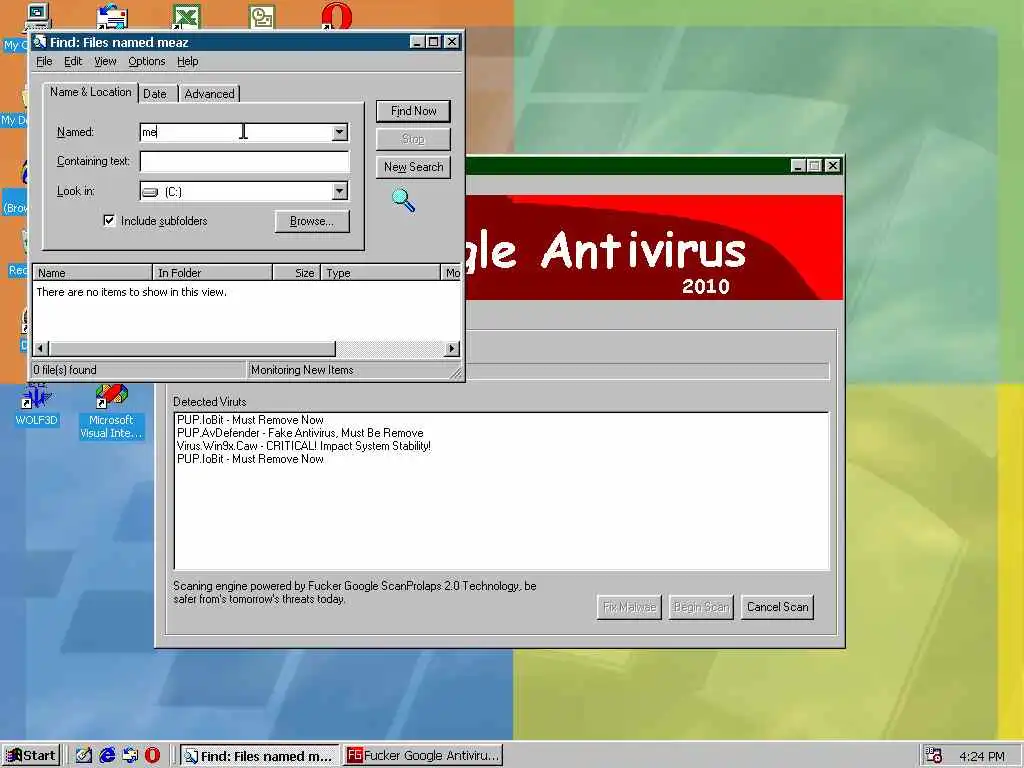The width and height of the screenshot is (1024, 768).
Task: Sort results by Name column header
Action: coord(92,272)
